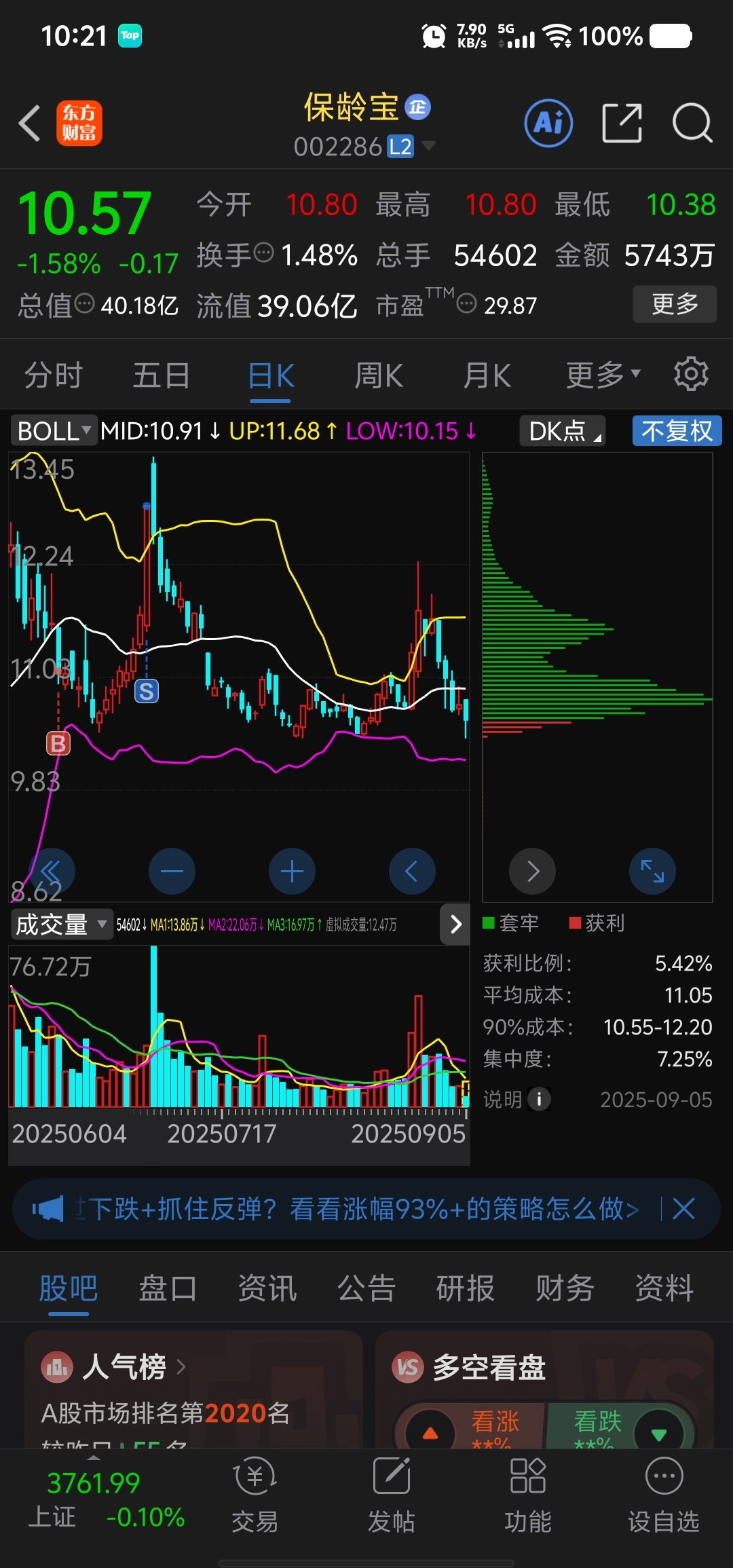Tap the current price 10.57
Screen dimensions: 733x1568
pos(84,214)
